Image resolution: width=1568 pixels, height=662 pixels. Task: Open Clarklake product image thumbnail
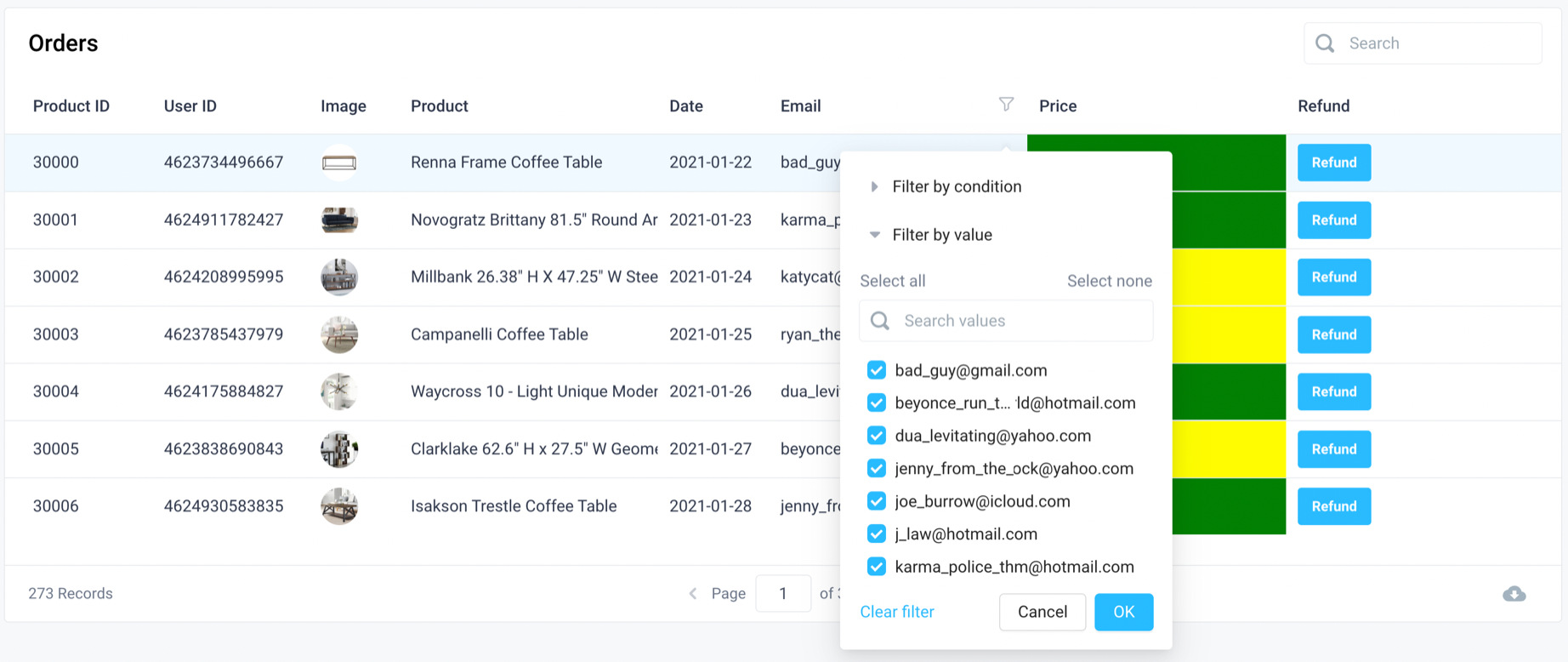[x=339, y=448]
